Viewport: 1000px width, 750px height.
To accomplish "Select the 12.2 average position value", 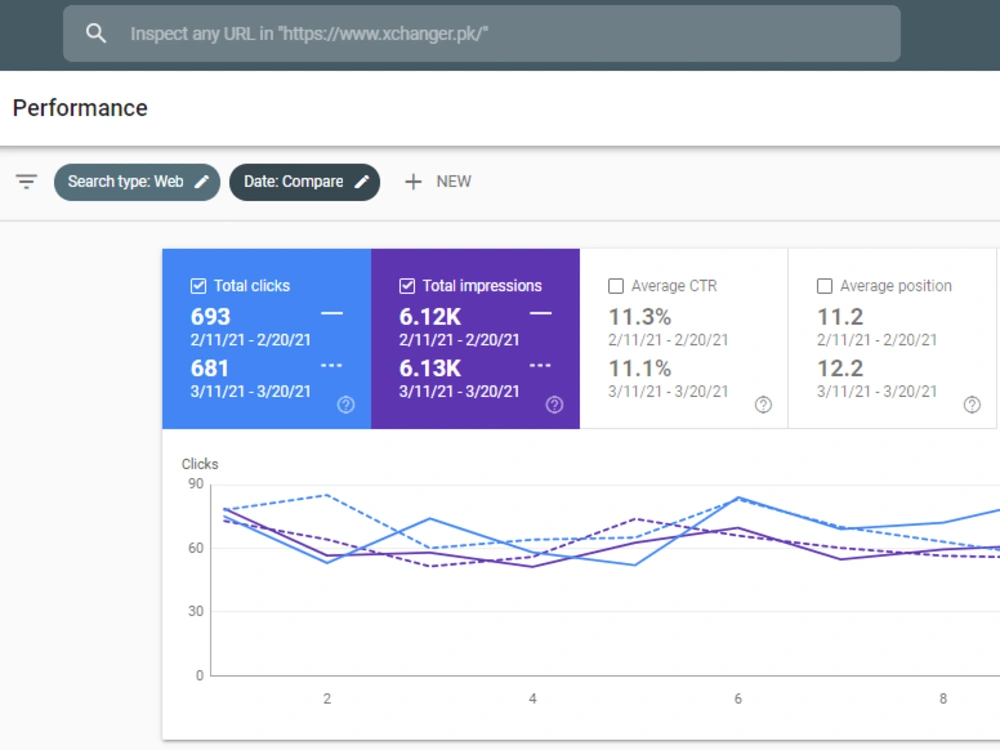I will tap(840, 368).
